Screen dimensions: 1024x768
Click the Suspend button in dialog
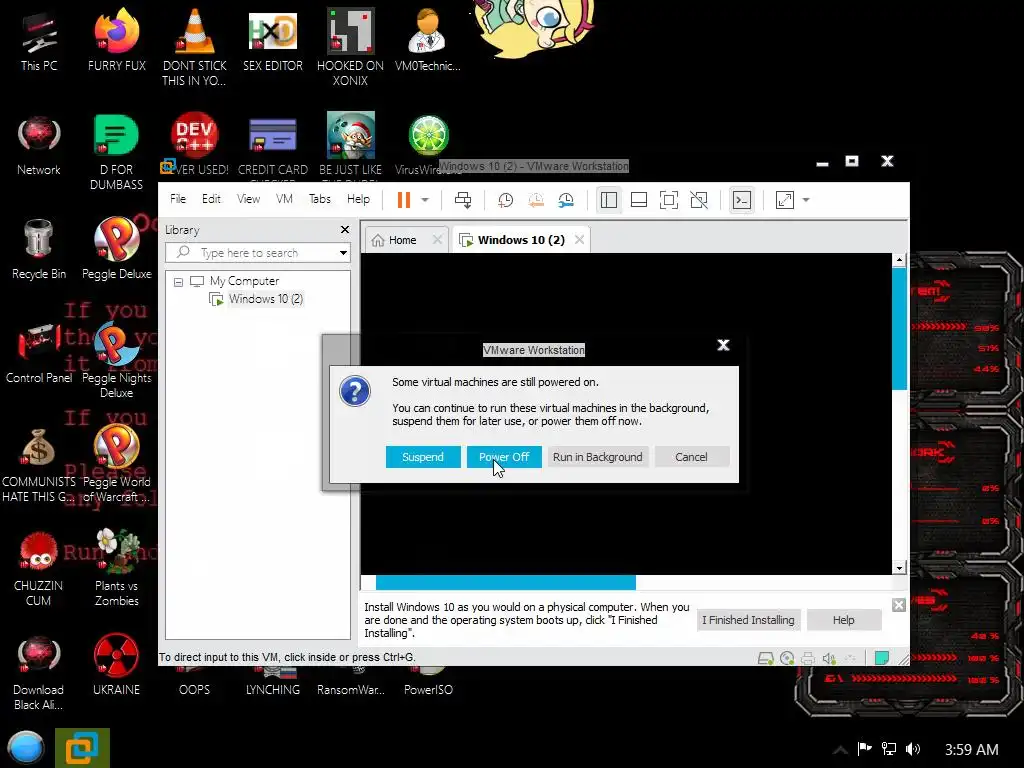[x=423, y=457]
